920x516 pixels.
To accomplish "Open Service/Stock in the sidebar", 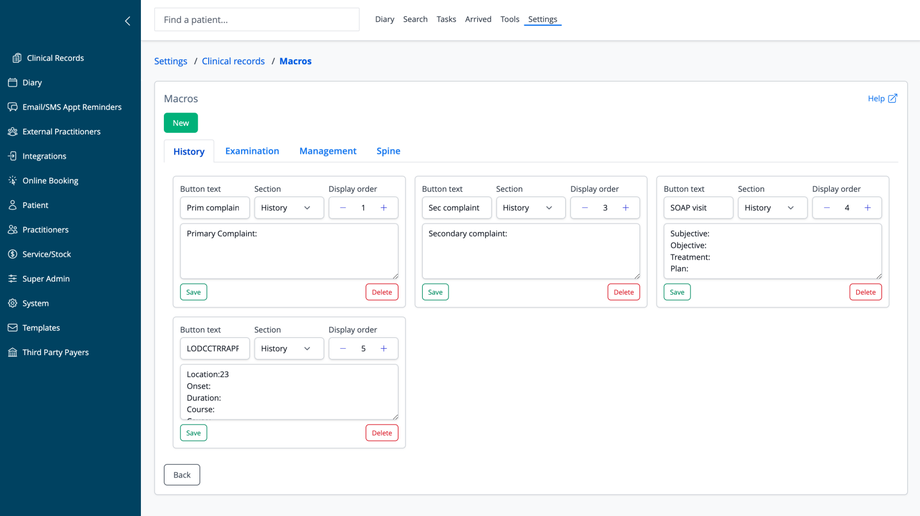I will (x=46, y=254).
